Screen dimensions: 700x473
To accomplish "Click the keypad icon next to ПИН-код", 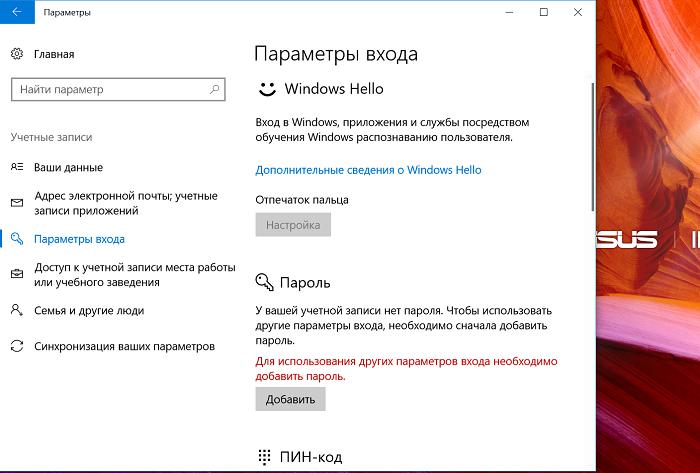I will [264, 456].
